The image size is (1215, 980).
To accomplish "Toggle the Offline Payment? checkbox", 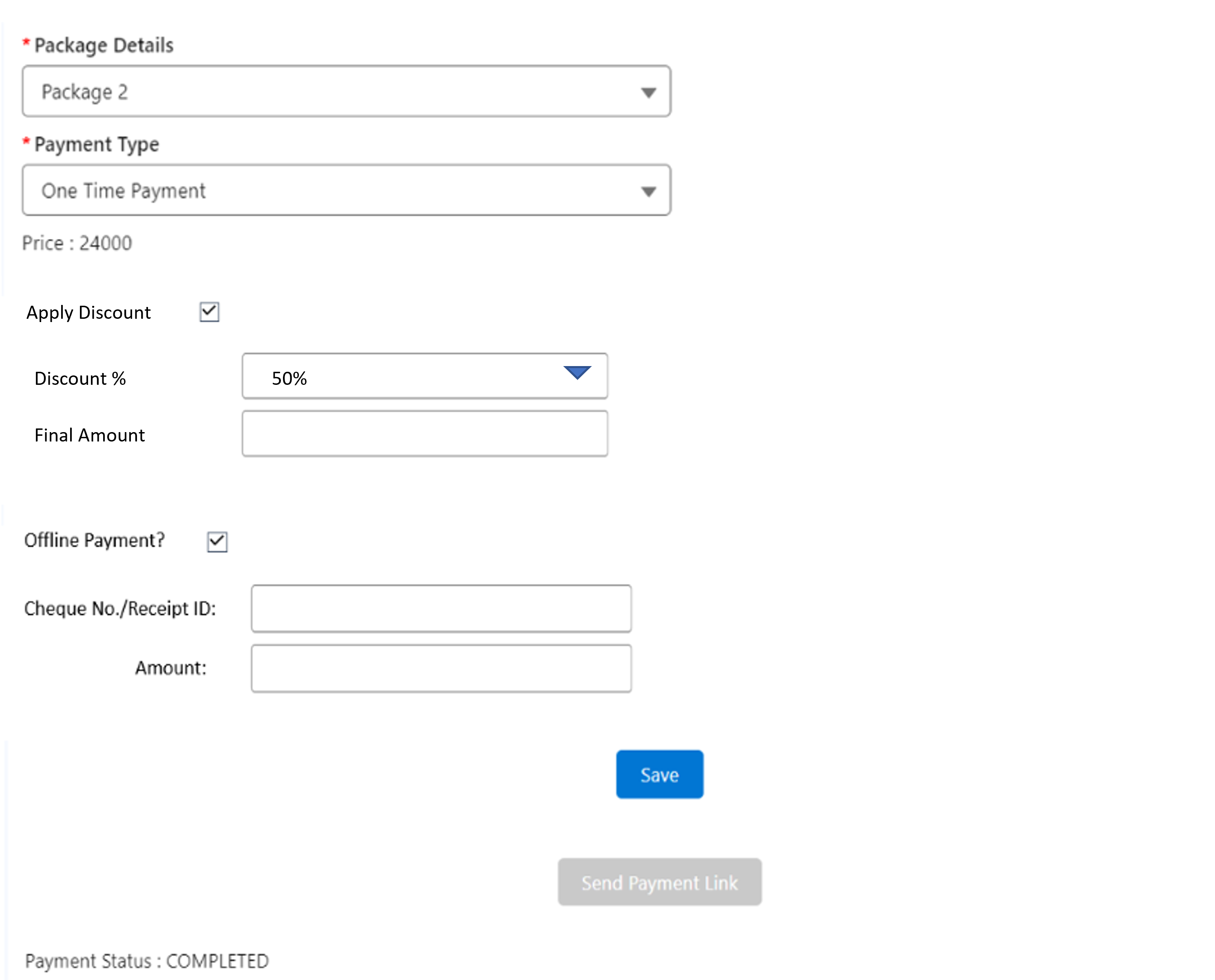I will coord(217,541).
